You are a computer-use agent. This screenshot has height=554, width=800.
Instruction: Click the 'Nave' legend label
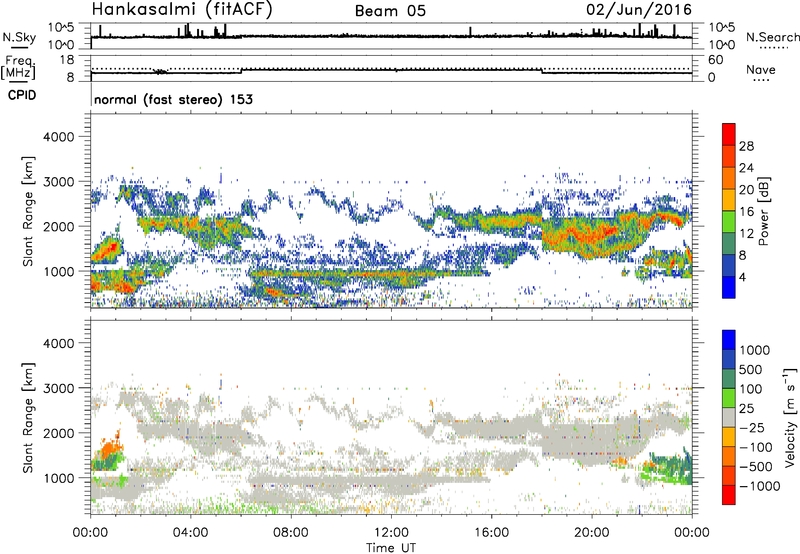coord(761,70)
